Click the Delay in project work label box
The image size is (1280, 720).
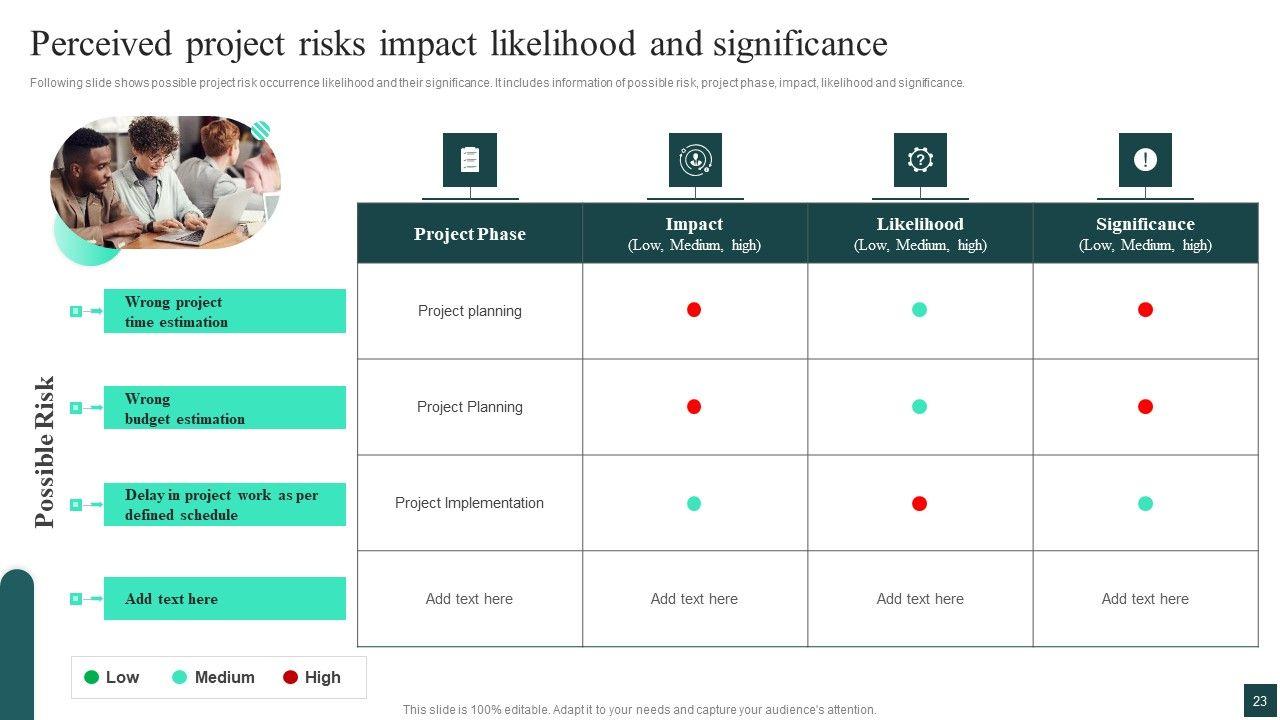(225, 505)
